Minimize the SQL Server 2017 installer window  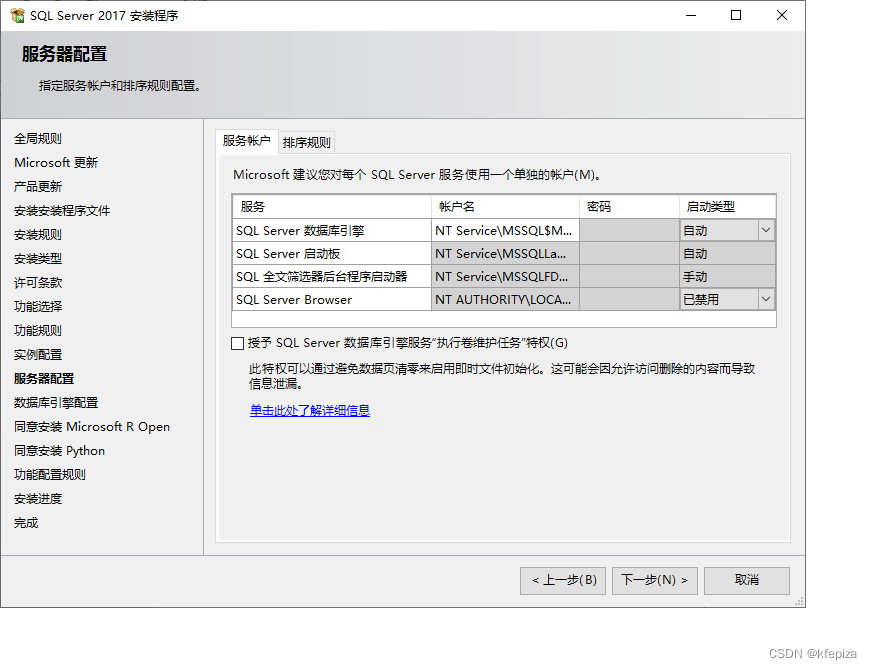[x=691, y=16]
